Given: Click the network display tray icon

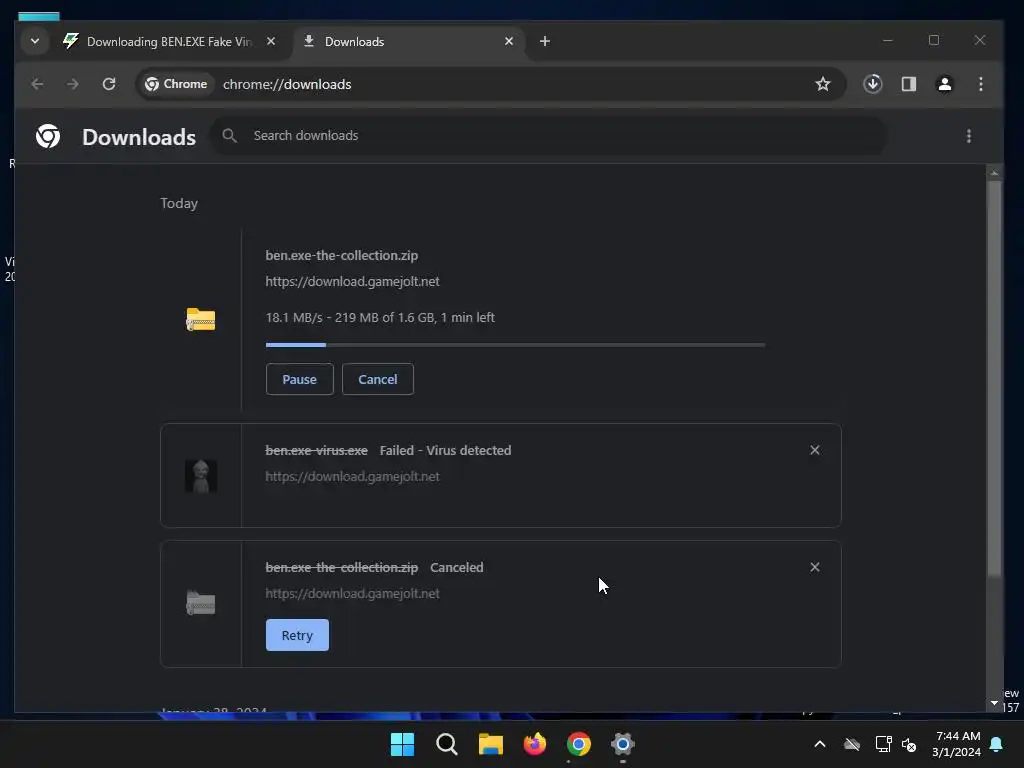Looking at the screenshot, I should point(883,744).
